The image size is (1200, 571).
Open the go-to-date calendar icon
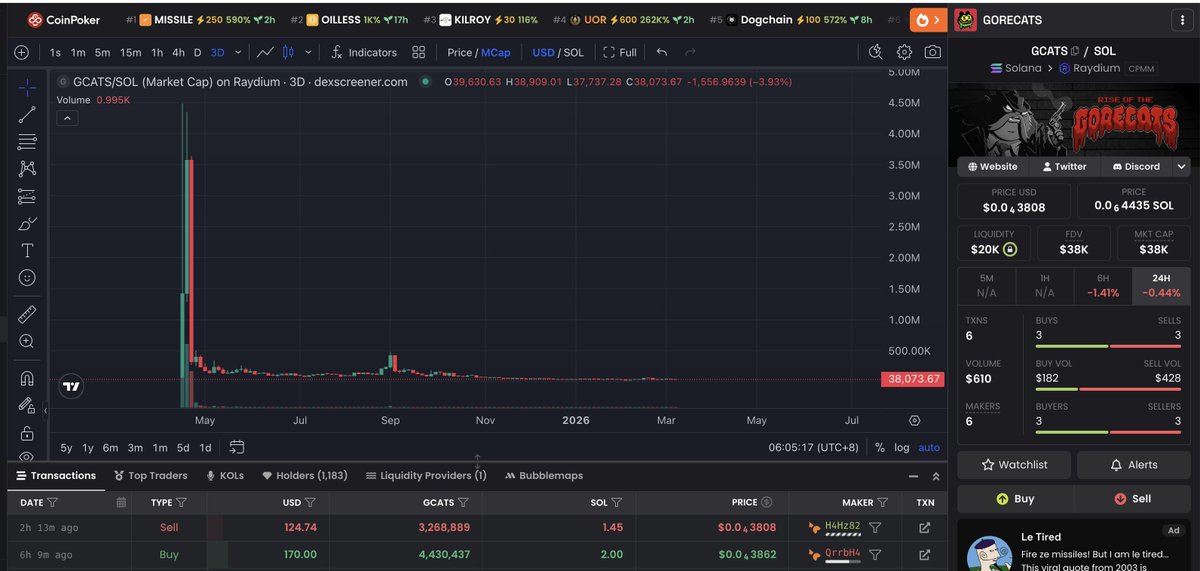click(236, 447)
